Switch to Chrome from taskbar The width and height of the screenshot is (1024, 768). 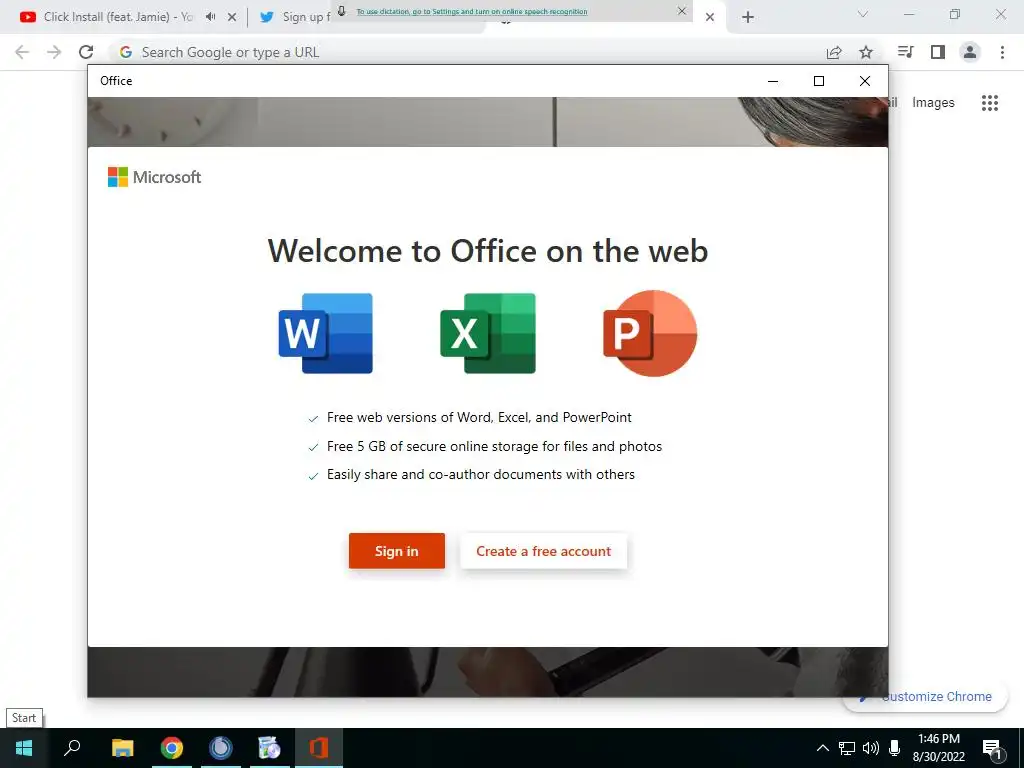(172, 748)
